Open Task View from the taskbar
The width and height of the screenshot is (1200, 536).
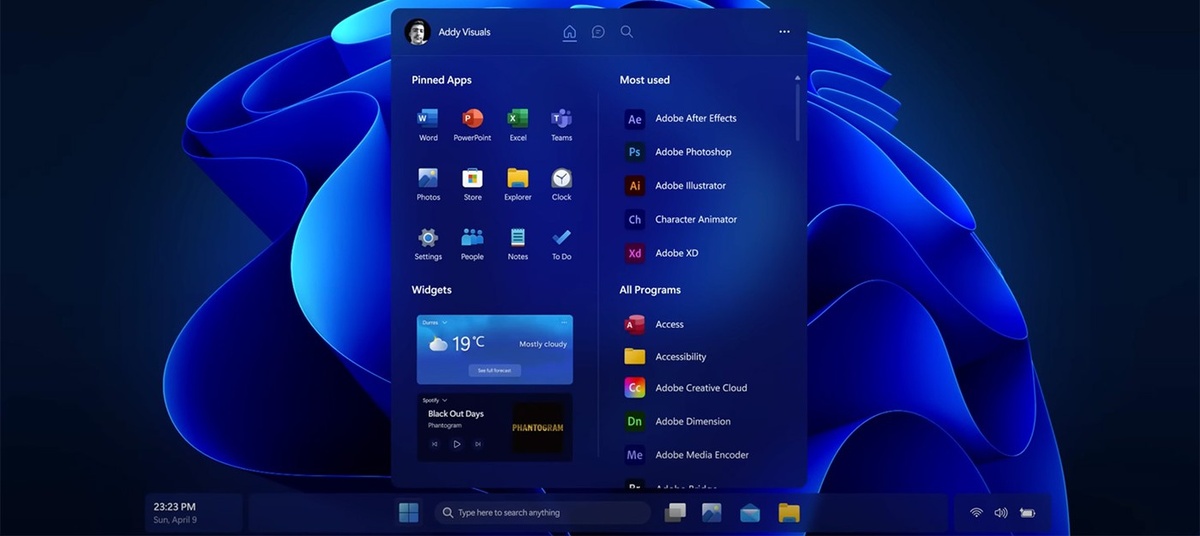click(x=675, y=513)
